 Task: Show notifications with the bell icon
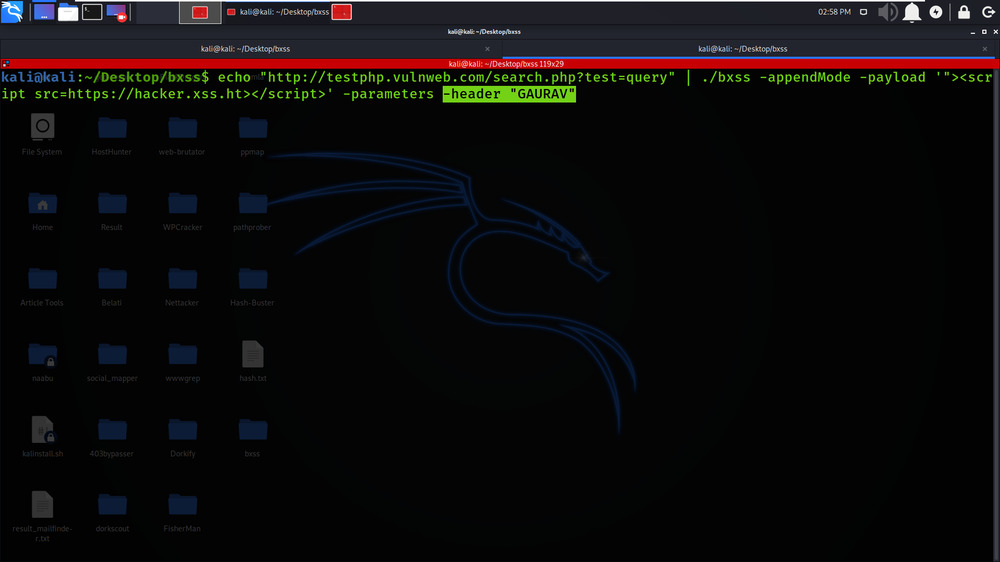pyautogui.click(x=912, y=12)
